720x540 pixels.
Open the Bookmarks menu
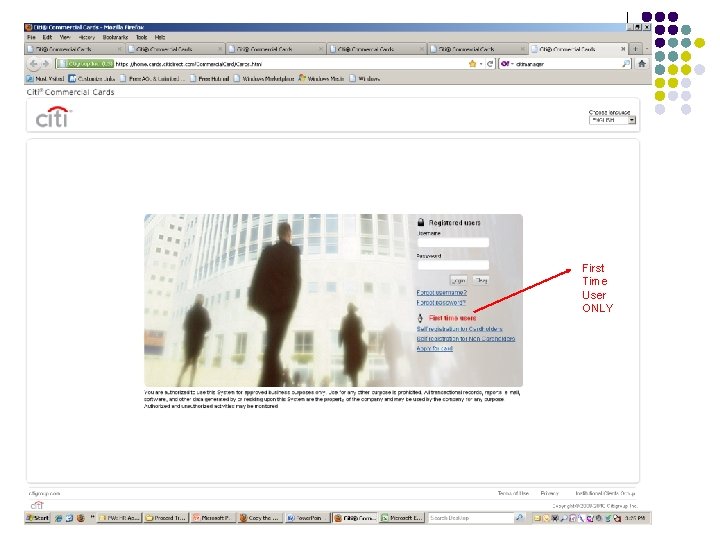115,37
